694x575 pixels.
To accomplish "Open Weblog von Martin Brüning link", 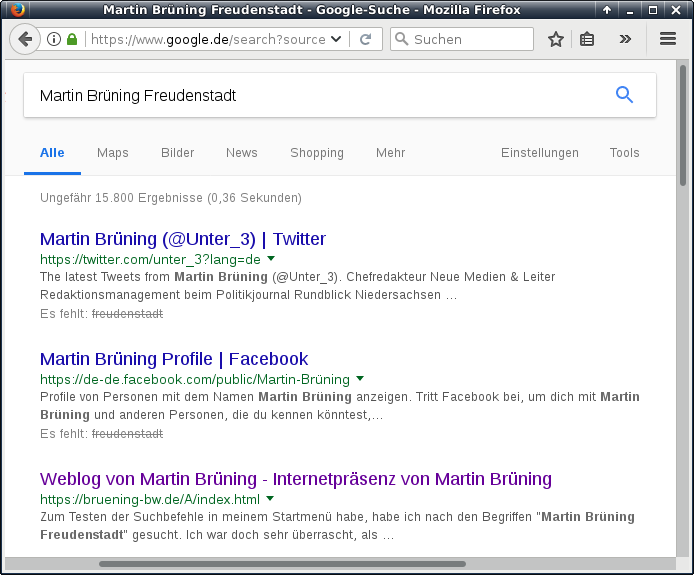I will 295,479.
